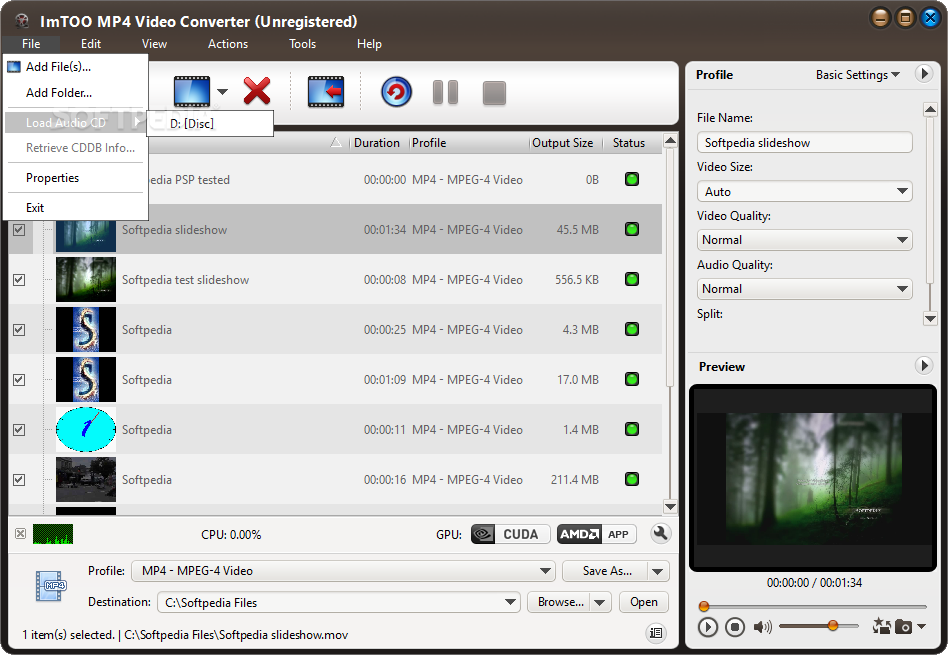Screen dimensions: 948x655
Task: Choose Exit from File menu
Action: point(76,207)
